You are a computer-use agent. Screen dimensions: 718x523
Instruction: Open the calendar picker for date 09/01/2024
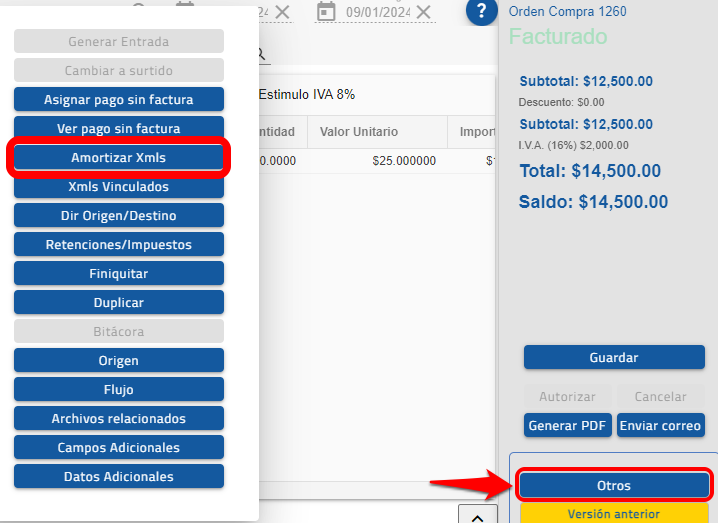[325, 12]
